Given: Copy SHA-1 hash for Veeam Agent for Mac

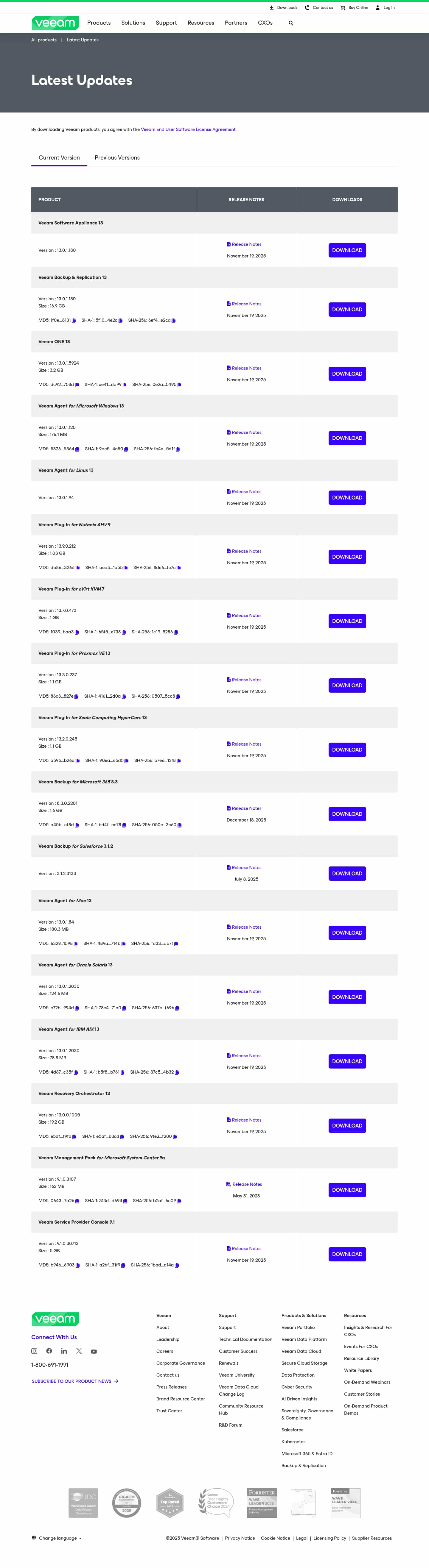Looking at the screenshot, I should 124,944.
